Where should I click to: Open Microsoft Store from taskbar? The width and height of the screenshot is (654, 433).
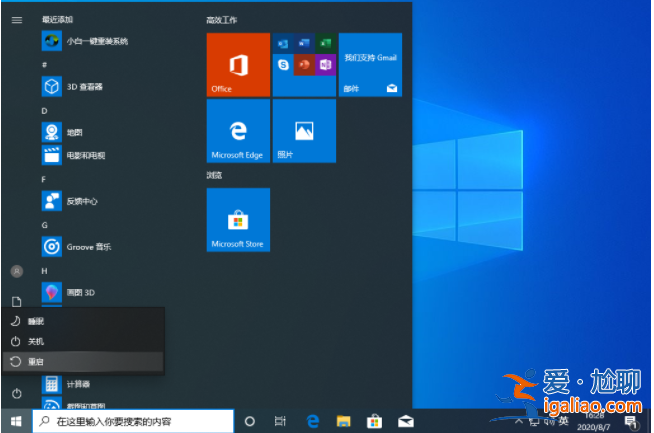tap(374, 421)
